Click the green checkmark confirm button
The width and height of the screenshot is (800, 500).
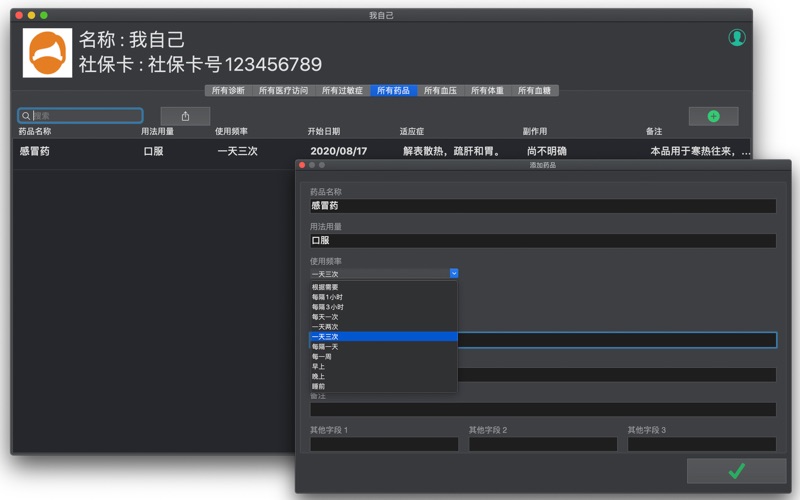click(x=736, y=470)
